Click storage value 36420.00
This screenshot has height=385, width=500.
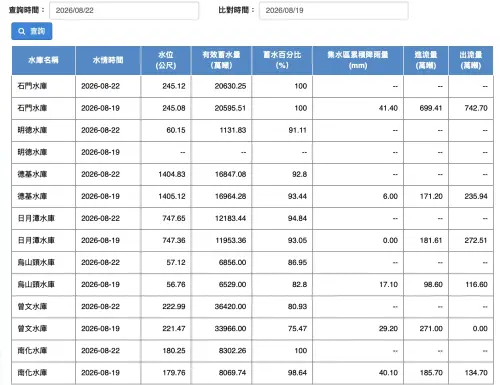(230, 306)
